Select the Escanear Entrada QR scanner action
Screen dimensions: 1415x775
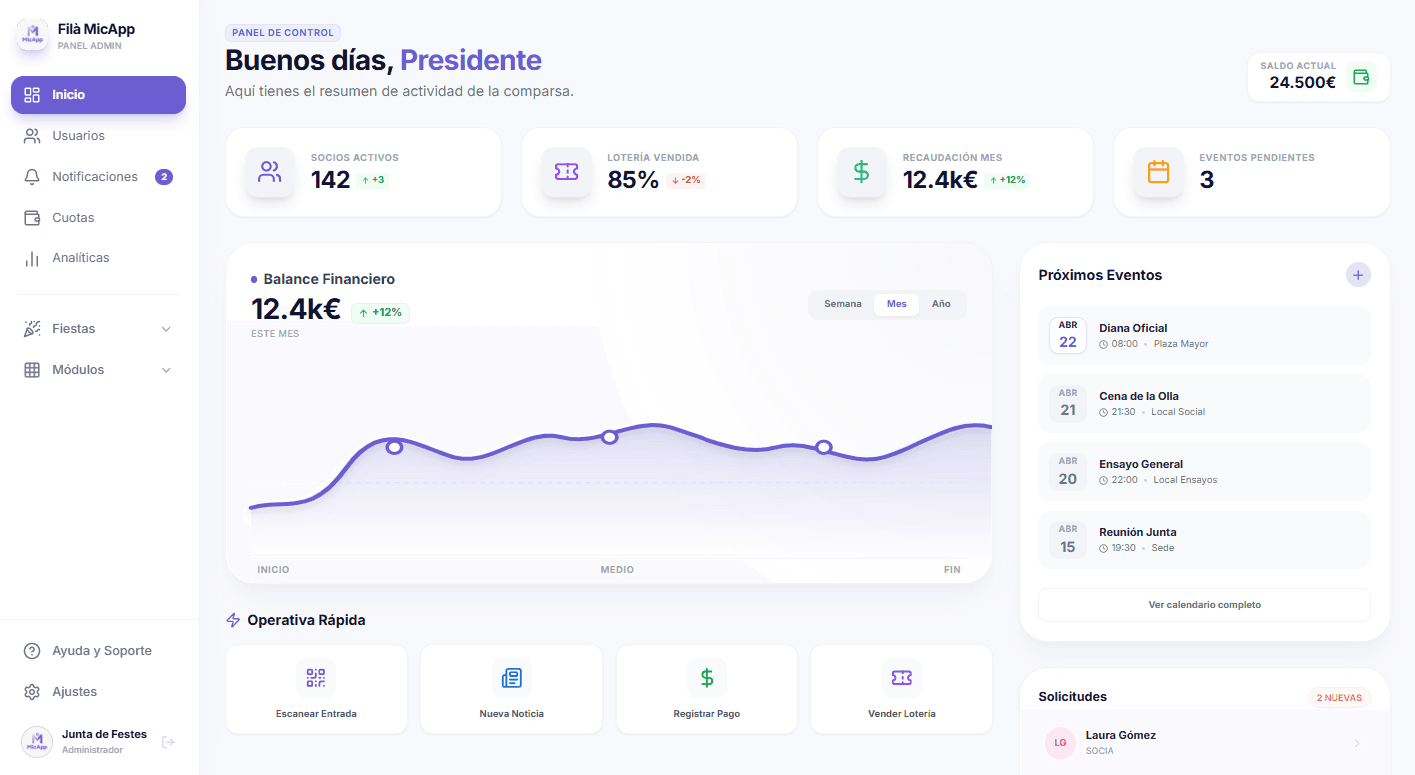click(x=316, y=689)
